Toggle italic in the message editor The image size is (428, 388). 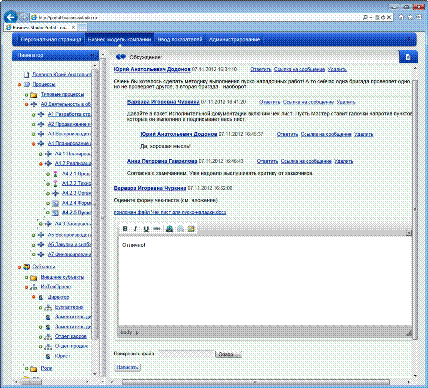click(x=135, y=229)
